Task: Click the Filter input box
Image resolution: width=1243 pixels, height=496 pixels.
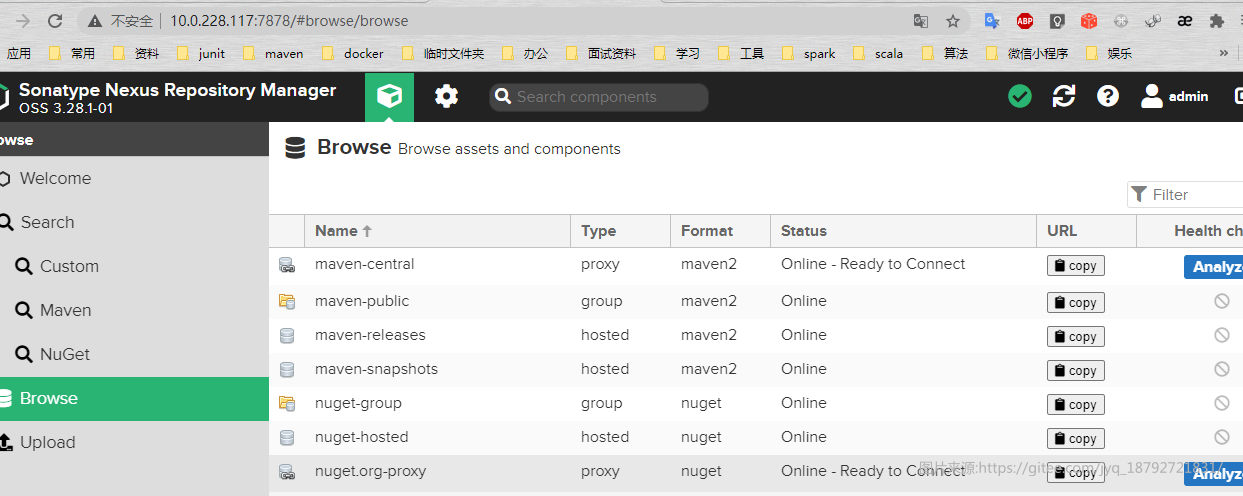Action: (x=1185, y=194)
